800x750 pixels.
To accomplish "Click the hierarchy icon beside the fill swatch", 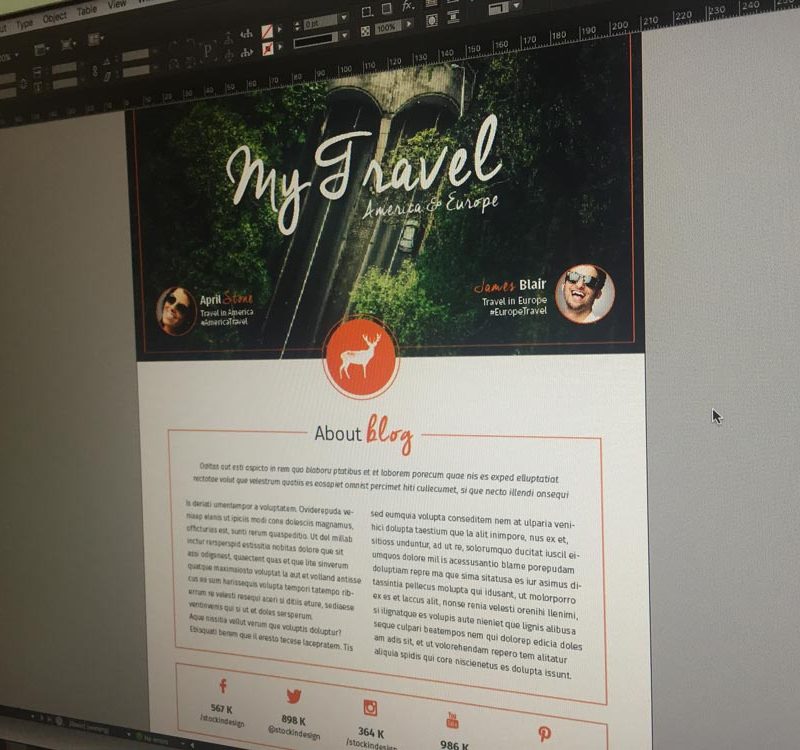I will click(247, 34).
